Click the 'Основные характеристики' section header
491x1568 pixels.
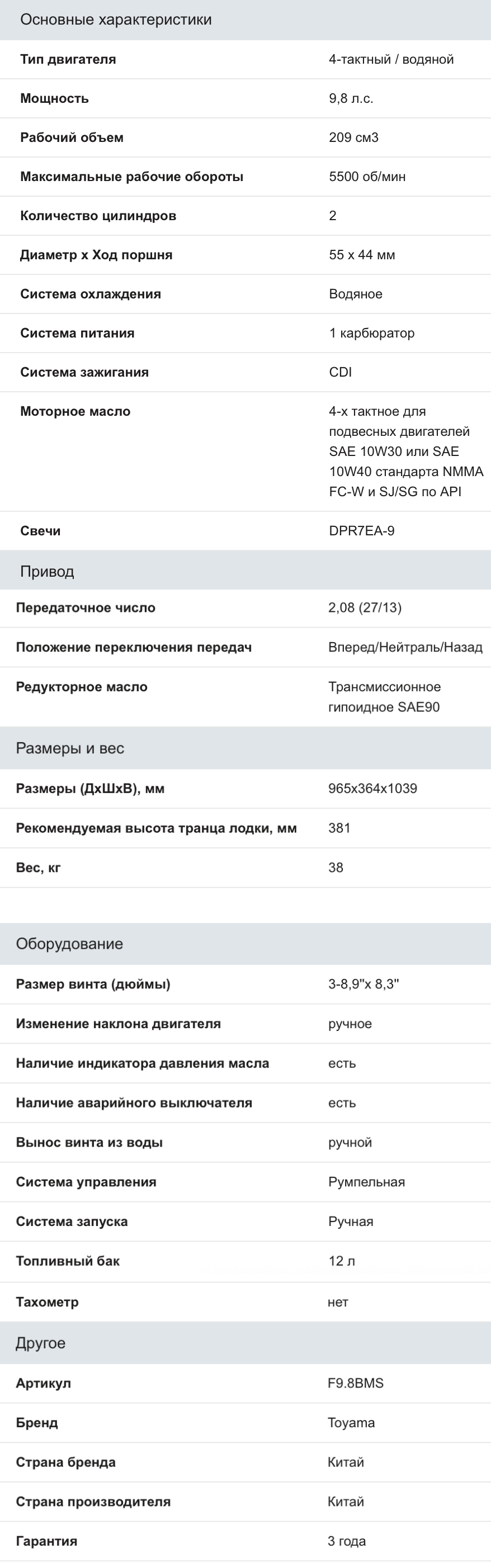246,20
